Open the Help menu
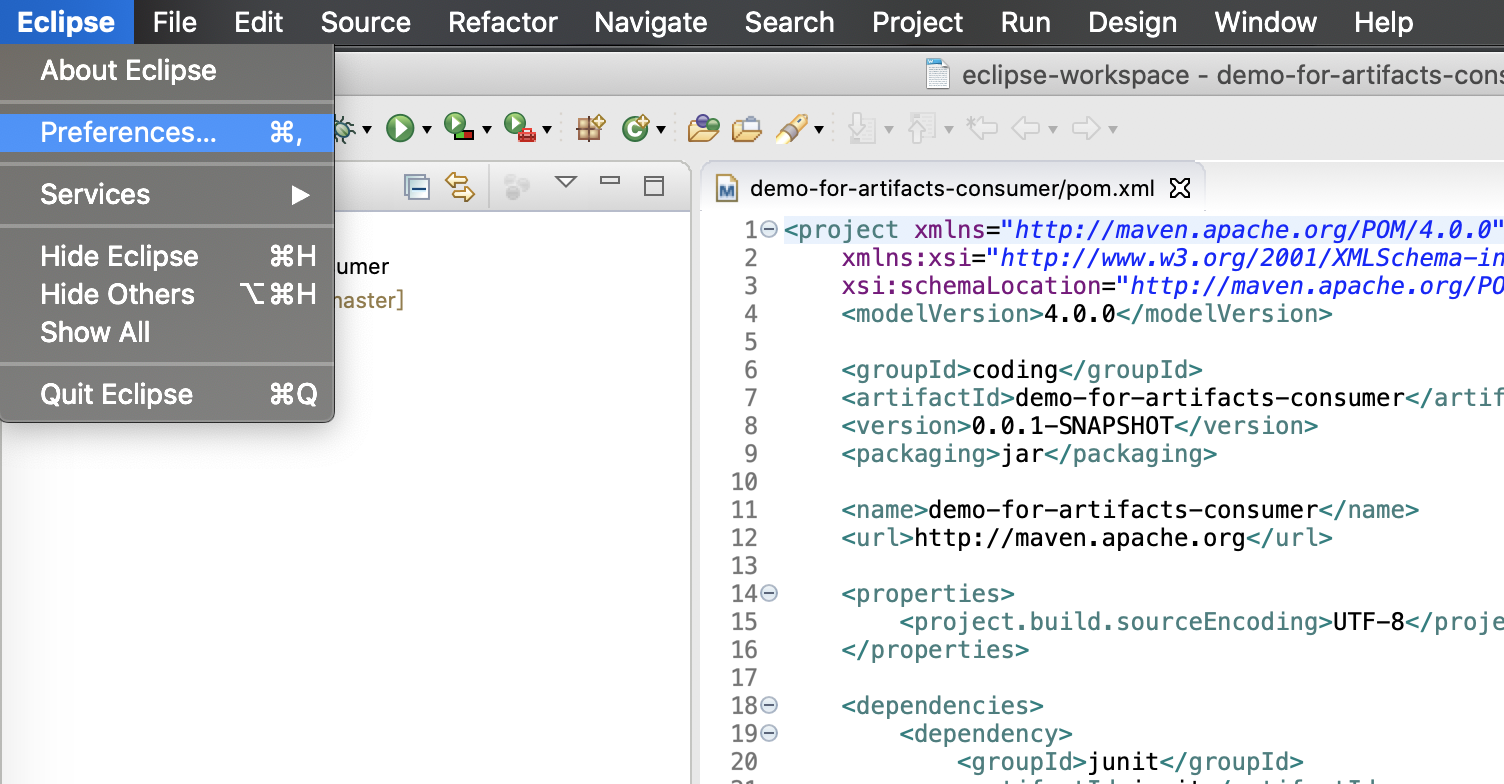The width and height of the screenshot is (1504, 784). (x=1384, y=22)
